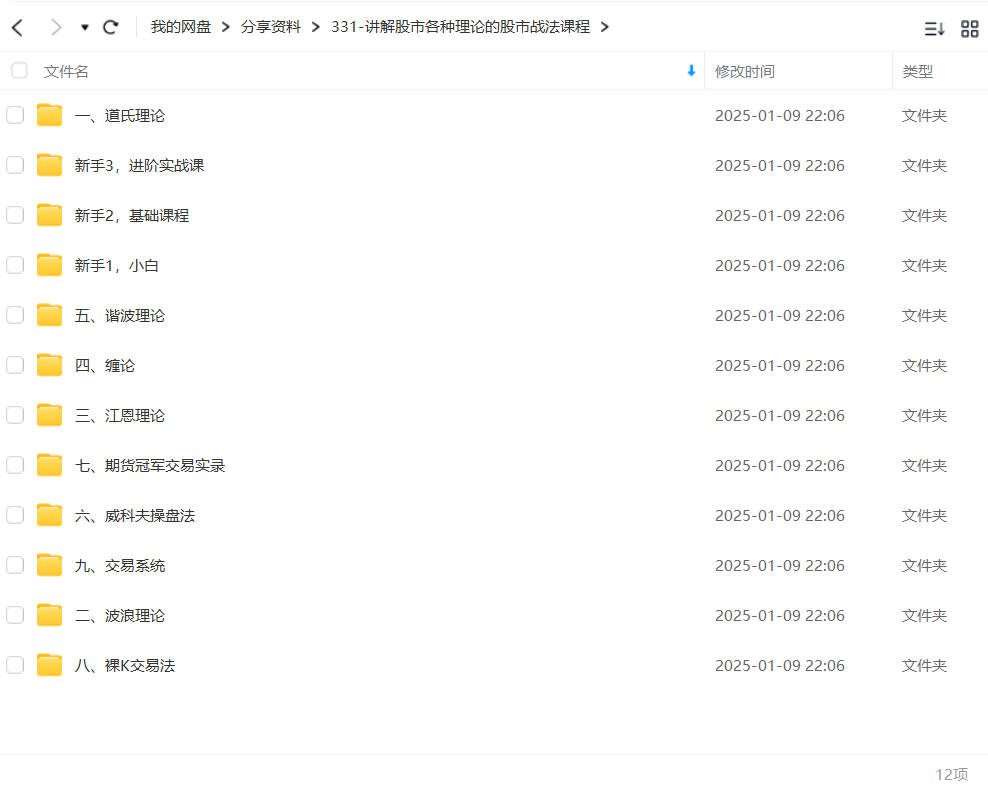The width and height of the screenshot is (988, 790).
Task: Click folder icon of 新手2，基础课程
Action: tap(49, 215)
